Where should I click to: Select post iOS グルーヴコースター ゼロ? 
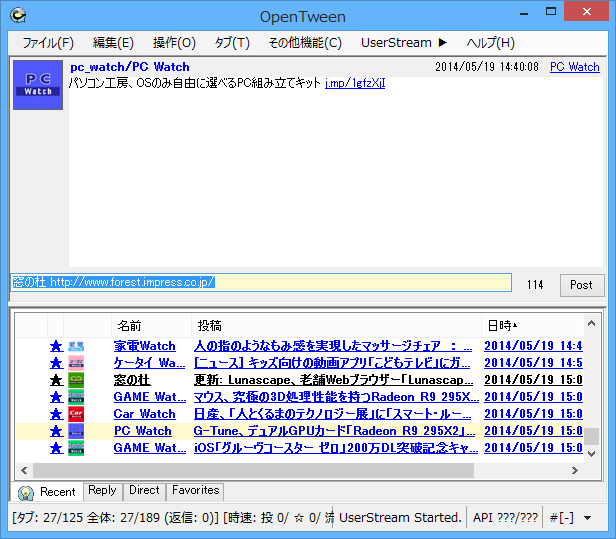tap(336, 448)
